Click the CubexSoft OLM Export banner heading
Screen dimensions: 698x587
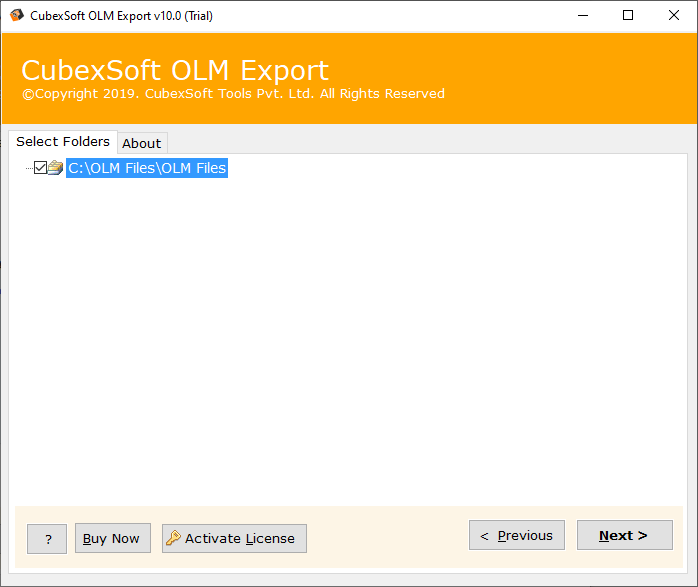(175, 70)
